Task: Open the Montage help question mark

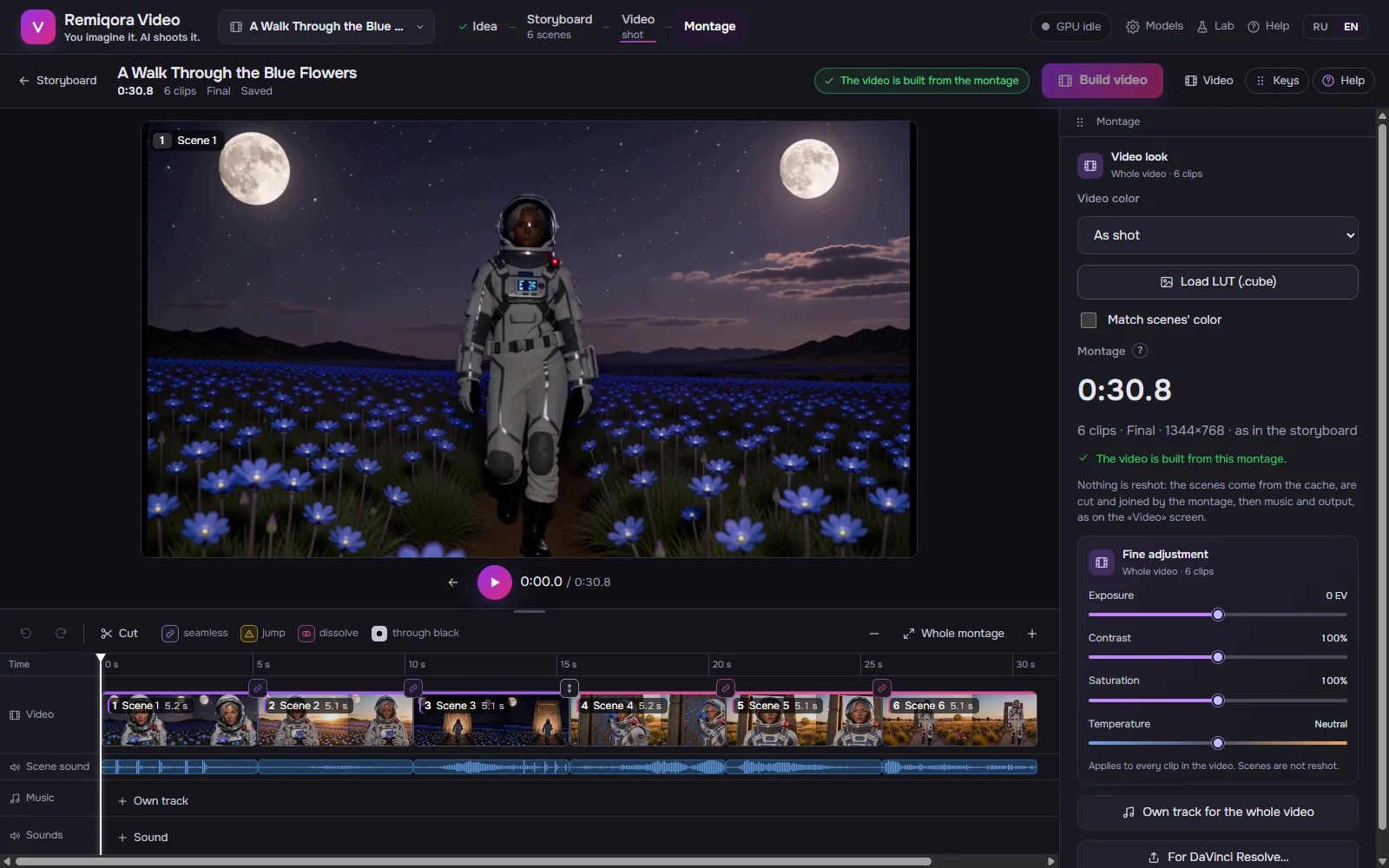Action: 1140,351
